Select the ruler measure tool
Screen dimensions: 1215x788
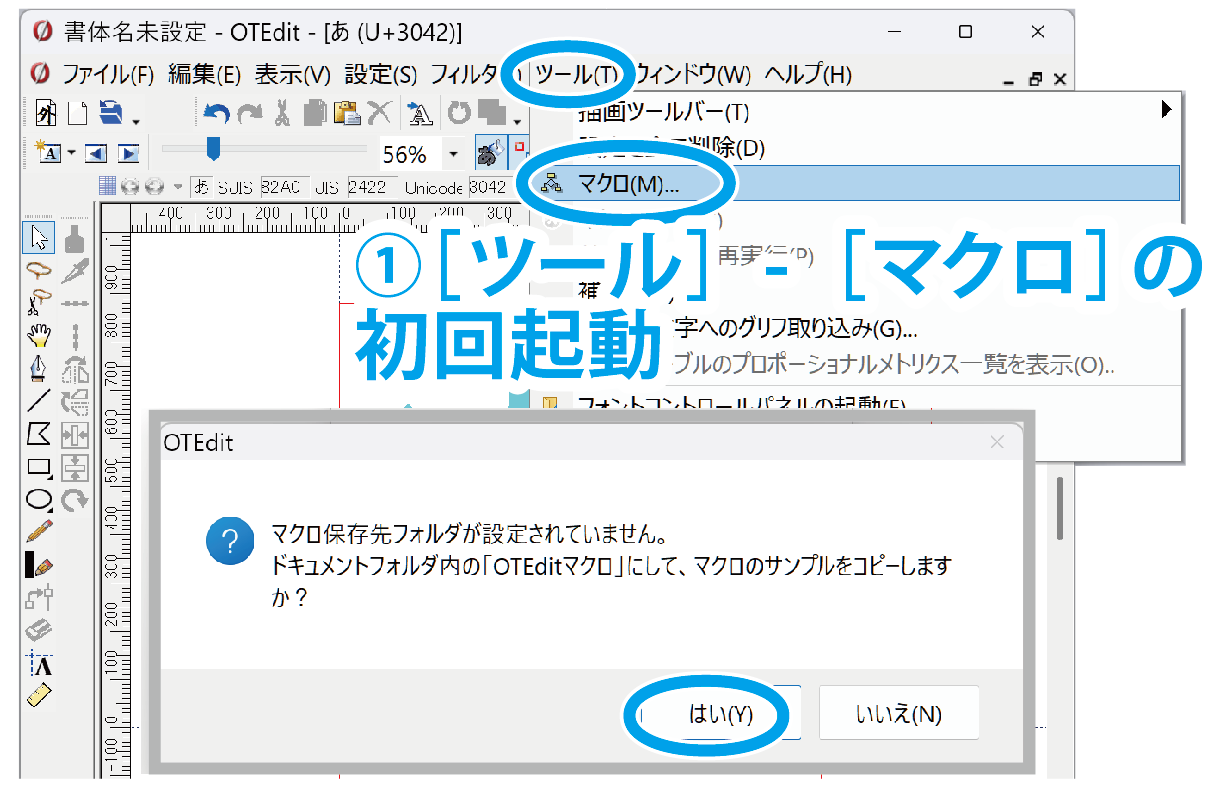coord(39,695)
